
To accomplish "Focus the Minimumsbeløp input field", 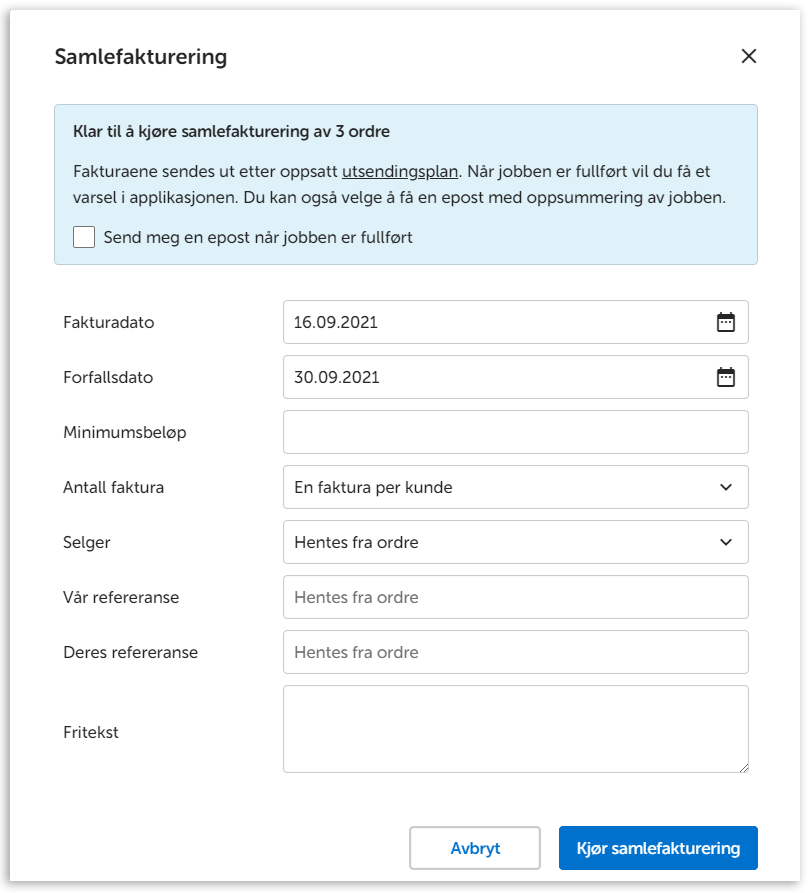I will tap(515, 432).
